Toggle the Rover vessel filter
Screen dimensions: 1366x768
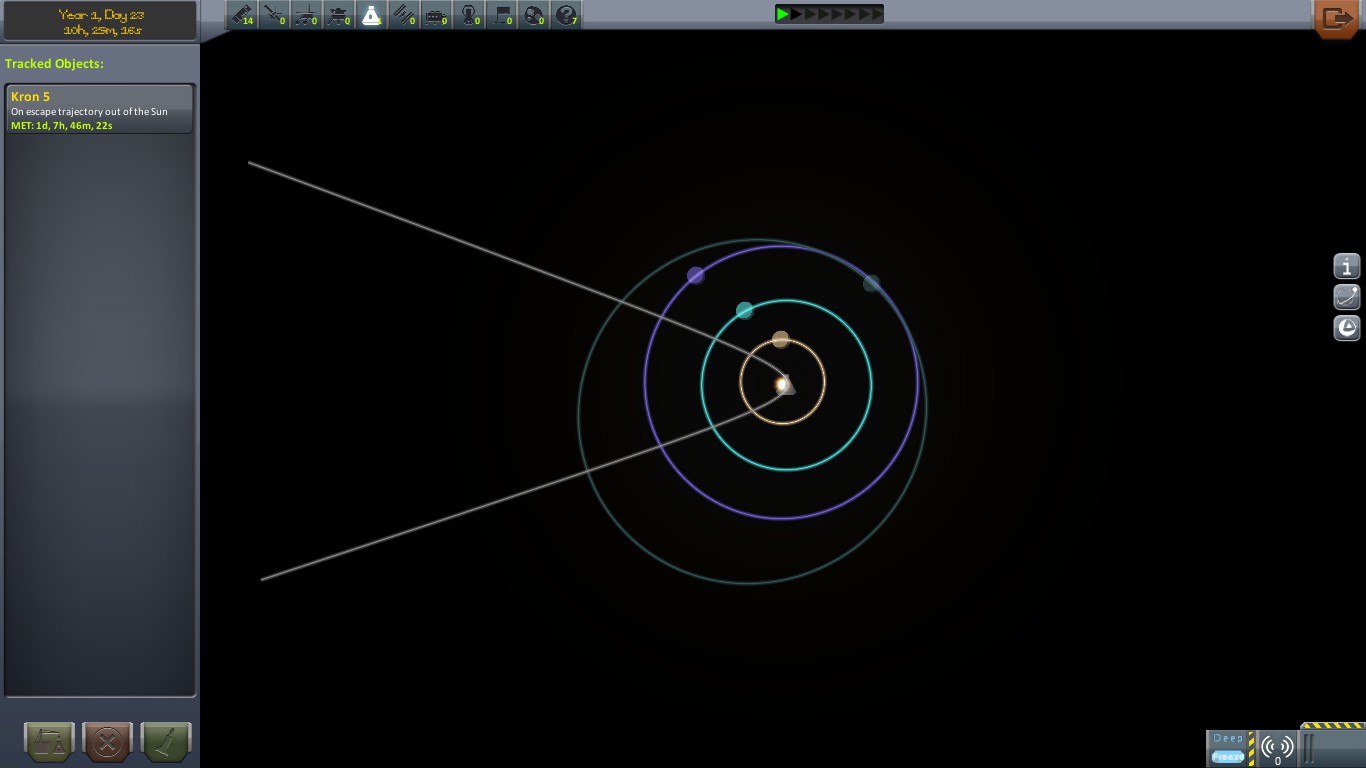coord(307,15)
